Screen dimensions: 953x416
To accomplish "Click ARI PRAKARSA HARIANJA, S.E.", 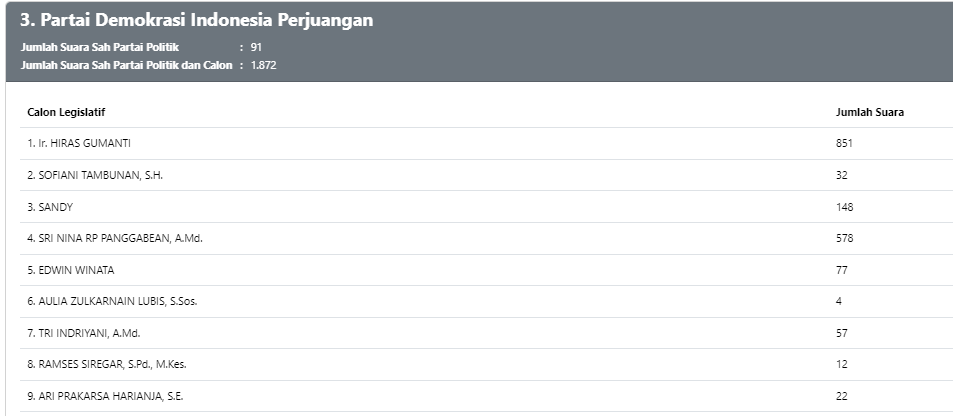I will tap(105, 396).
